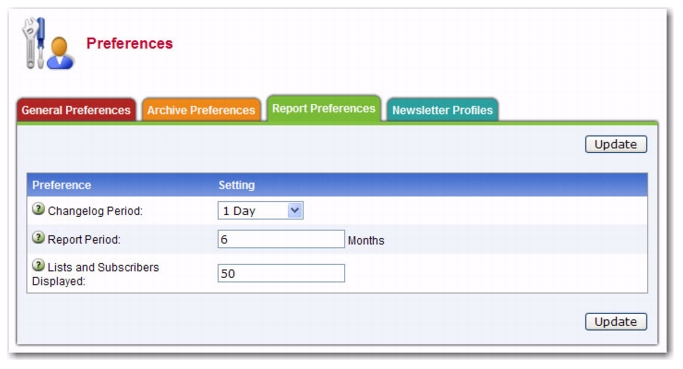
Task: Click the bottom Update button
Action: click(616, 322)
